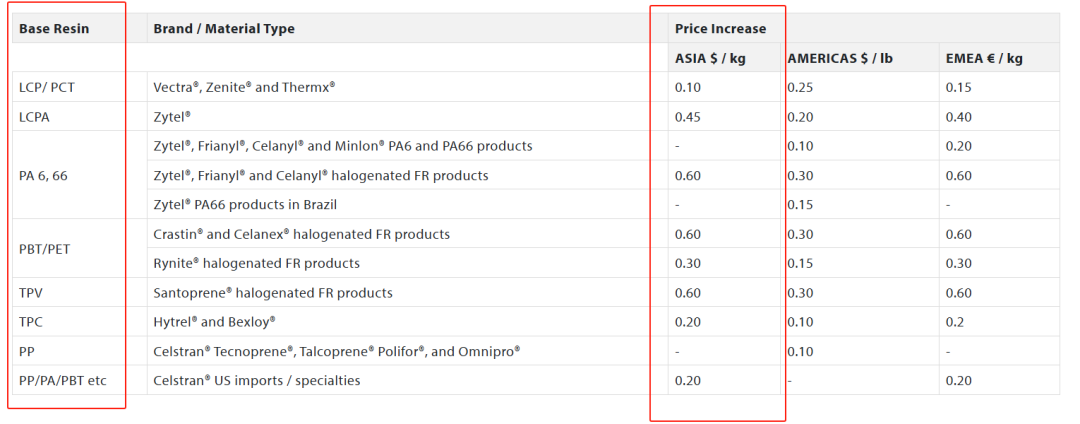
Task: Select the 0.25 AMERICAS price for LCP/PCT
Action: point(800,87)
